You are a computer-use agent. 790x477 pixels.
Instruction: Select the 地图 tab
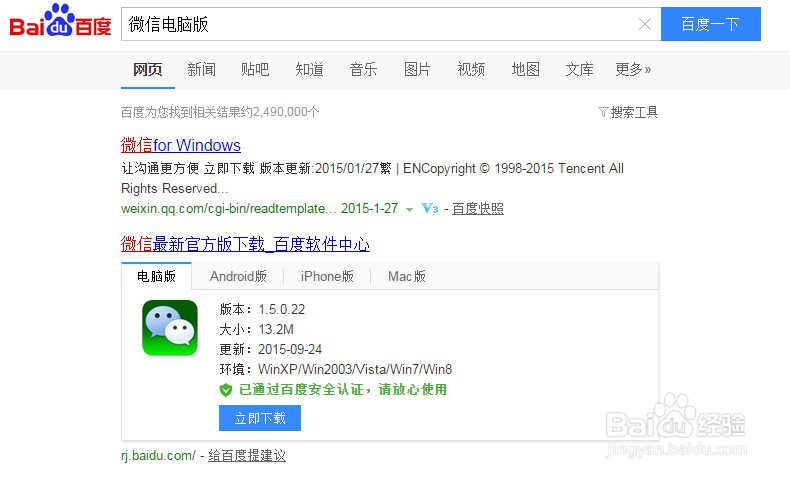(x=525, y=70)
